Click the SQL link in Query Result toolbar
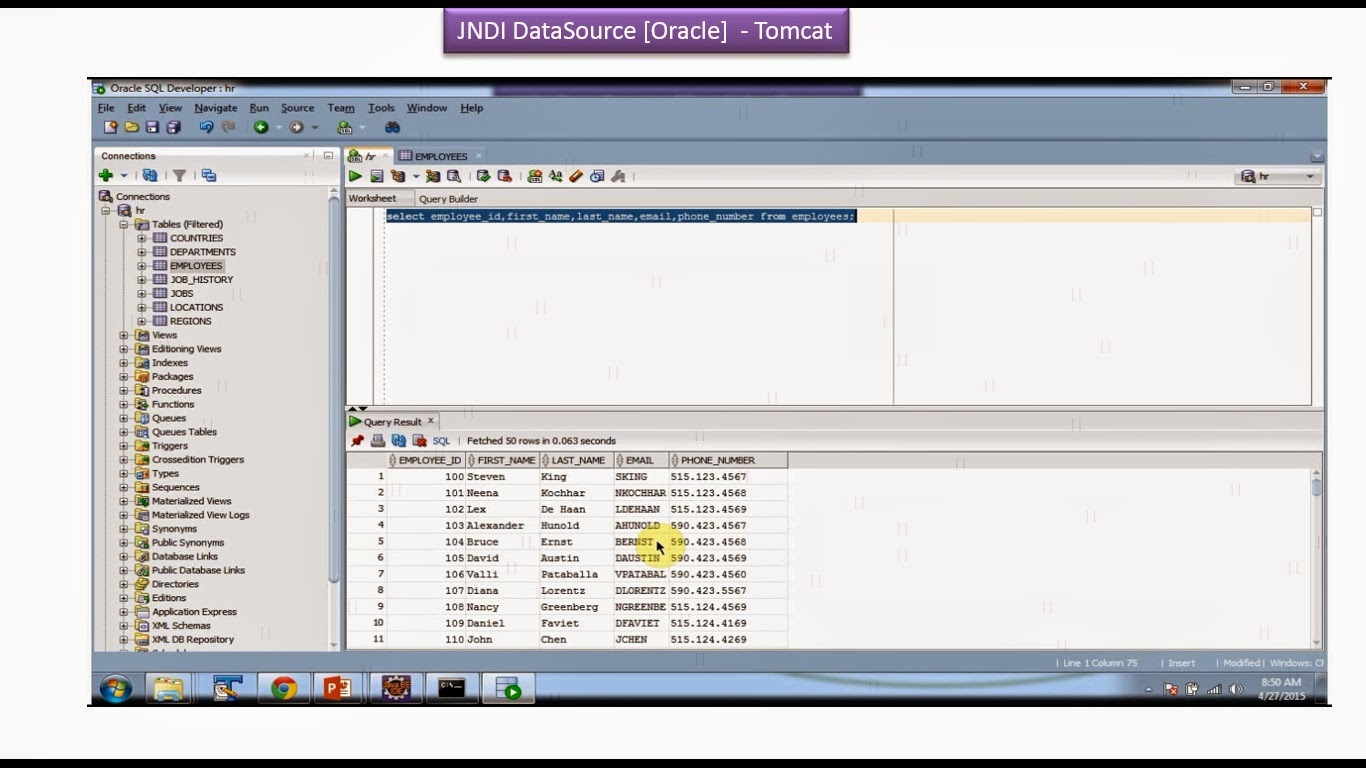The width and height of the screenshot is (1366, 768). coord(441,441)
